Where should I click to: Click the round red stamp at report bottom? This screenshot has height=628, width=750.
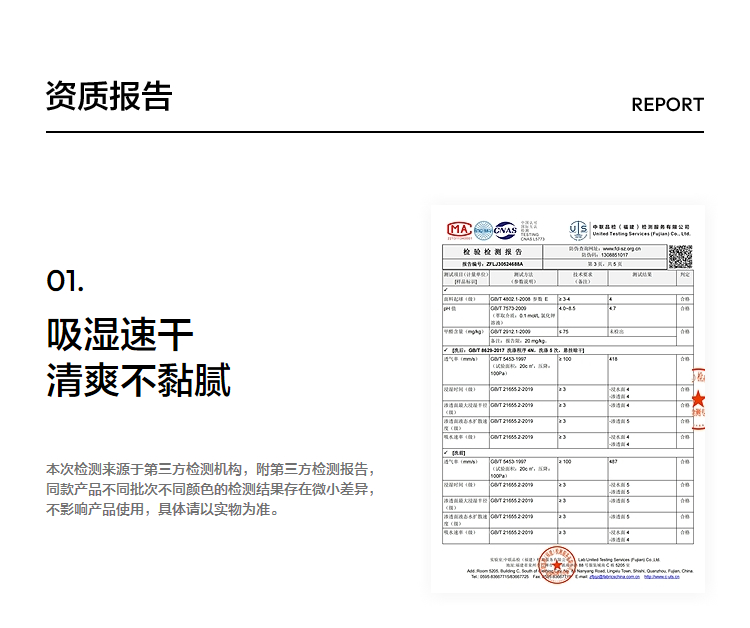point(557,564)
